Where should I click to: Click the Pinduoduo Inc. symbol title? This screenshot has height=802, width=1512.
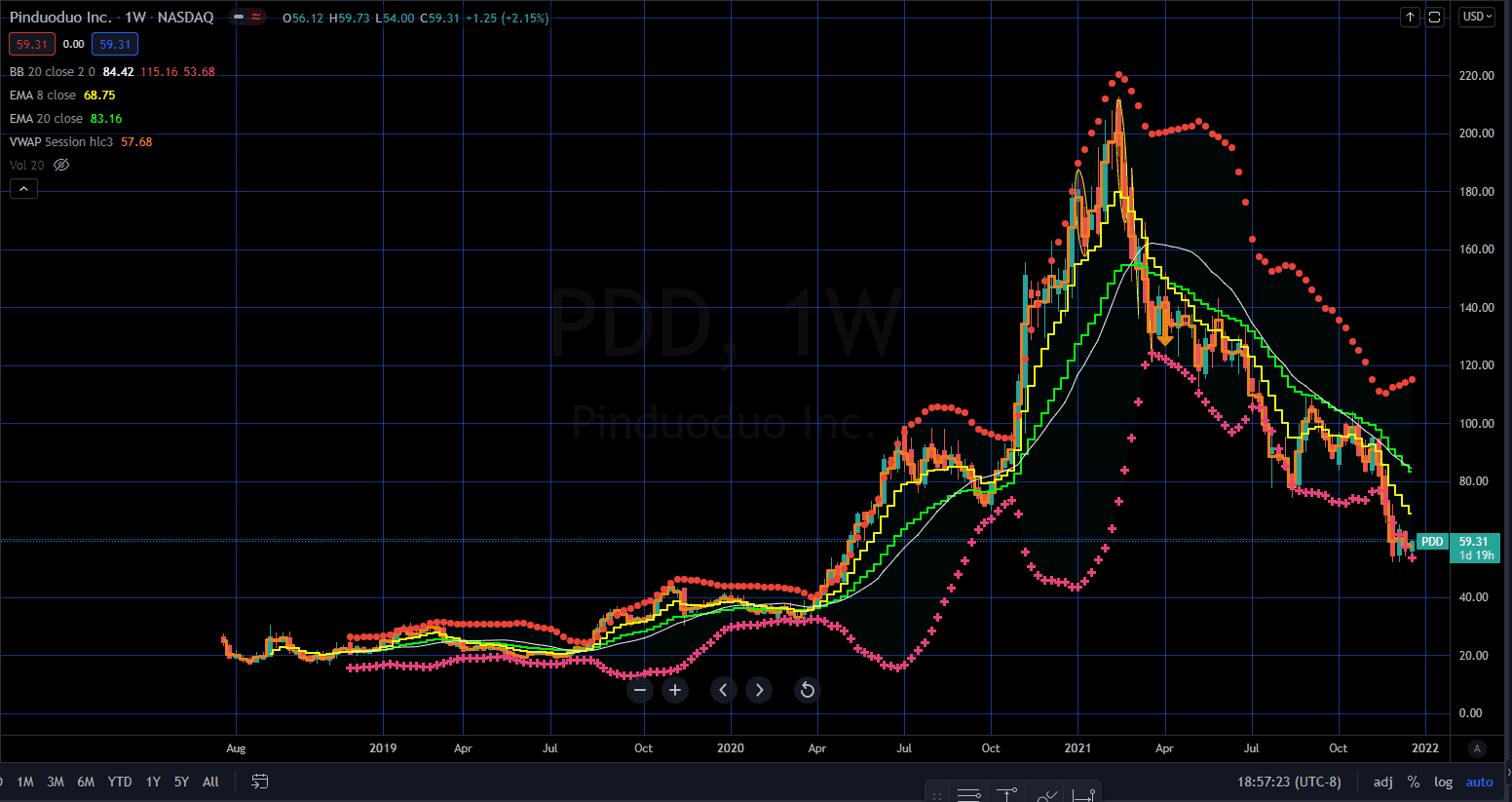pyautogui.click(x=60, y=18)
